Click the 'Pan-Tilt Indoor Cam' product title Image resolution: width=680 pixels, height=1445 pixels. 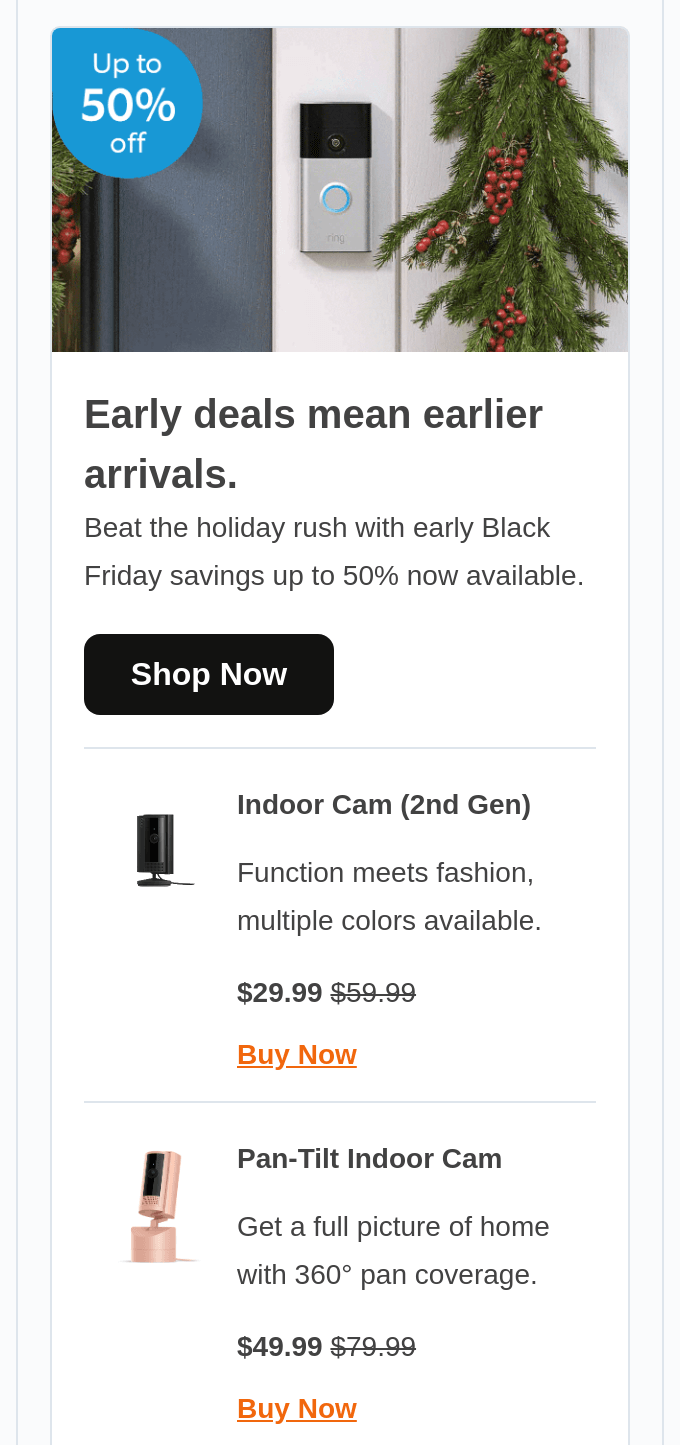tap(369, 1158)
